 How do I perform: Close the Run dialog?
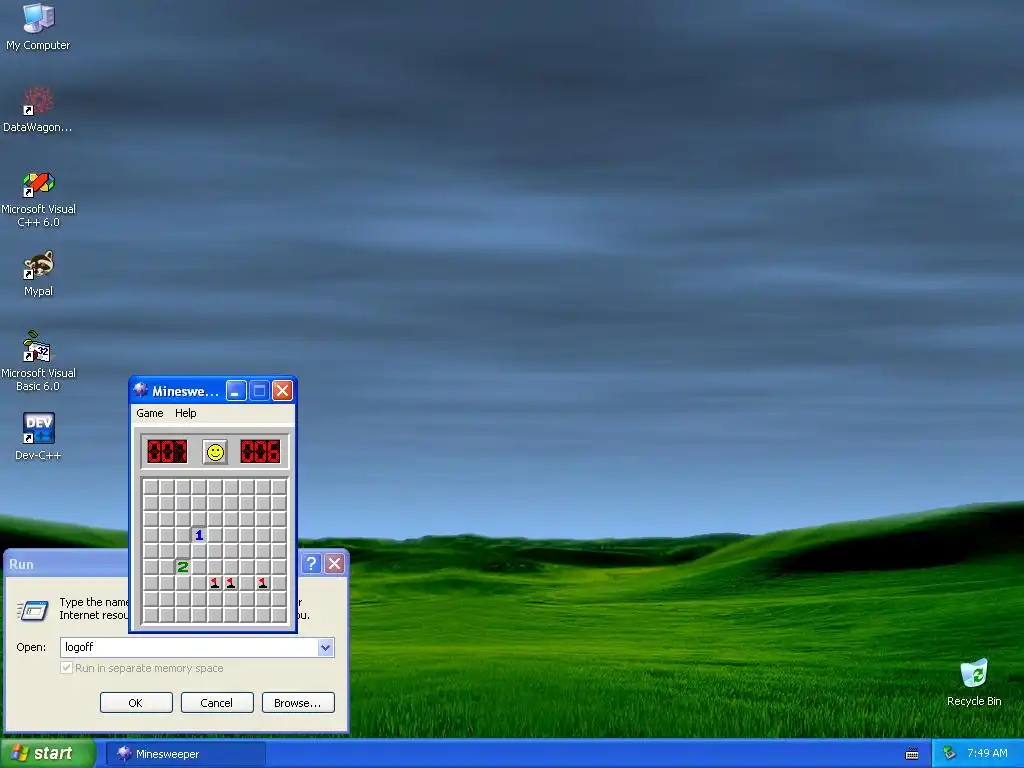[x=334, y=564]
